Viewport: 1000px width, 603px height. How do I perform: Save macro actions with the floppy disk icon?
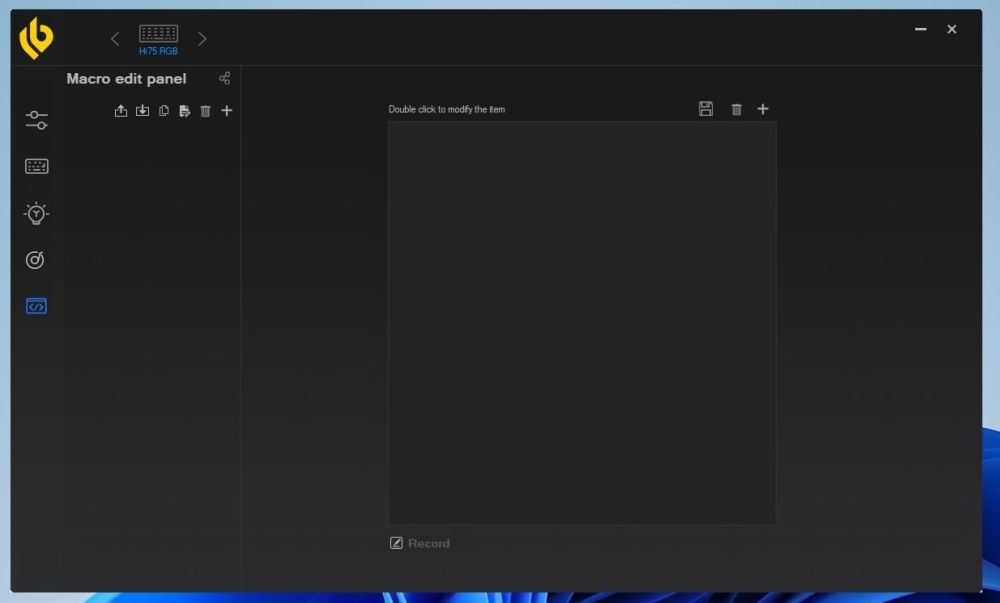pos(705,109)
